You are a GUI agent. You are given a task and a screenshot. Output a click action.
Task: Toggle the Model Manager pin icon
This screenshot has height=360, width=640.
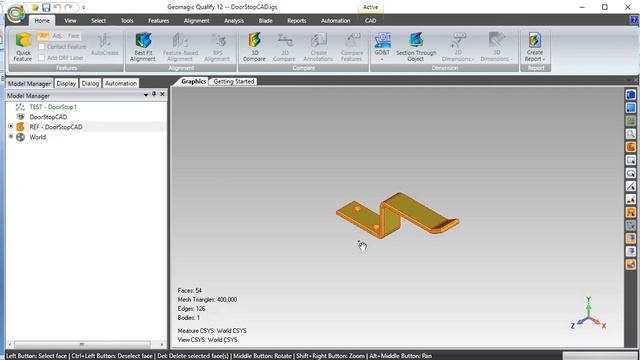154,94
